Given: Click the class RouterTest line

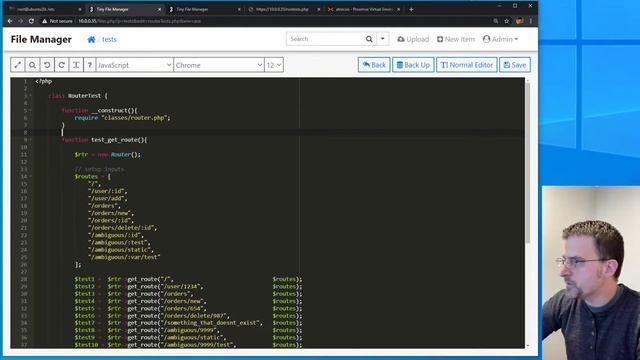Looking at the screenshot, I should [x=78, y=96].
